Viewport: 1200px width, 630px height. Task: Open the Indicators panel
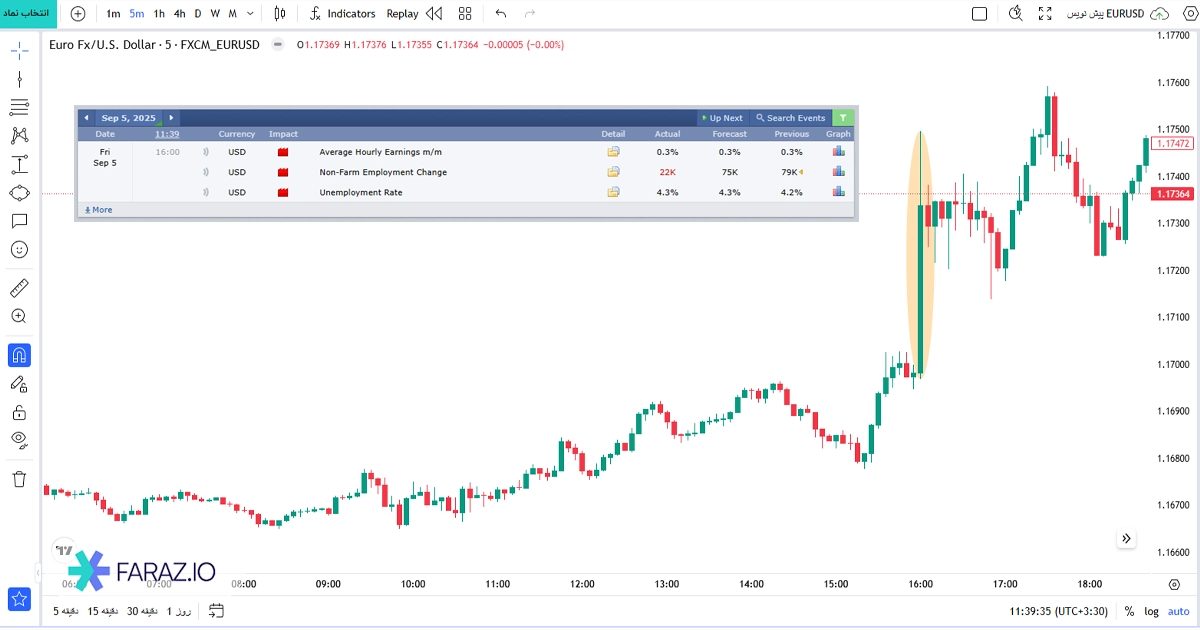pos(342,14)
